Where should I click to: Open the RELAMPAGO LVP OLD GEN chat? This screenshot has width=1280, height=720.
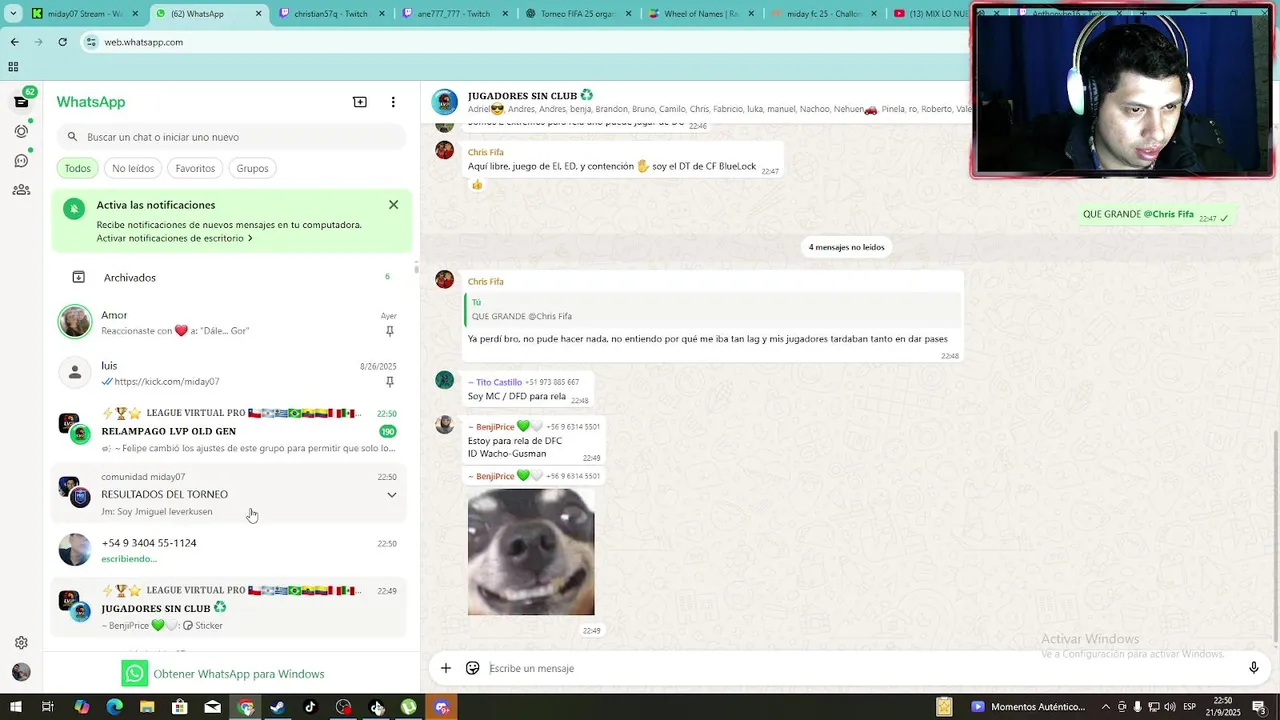(x=232, y=431)
